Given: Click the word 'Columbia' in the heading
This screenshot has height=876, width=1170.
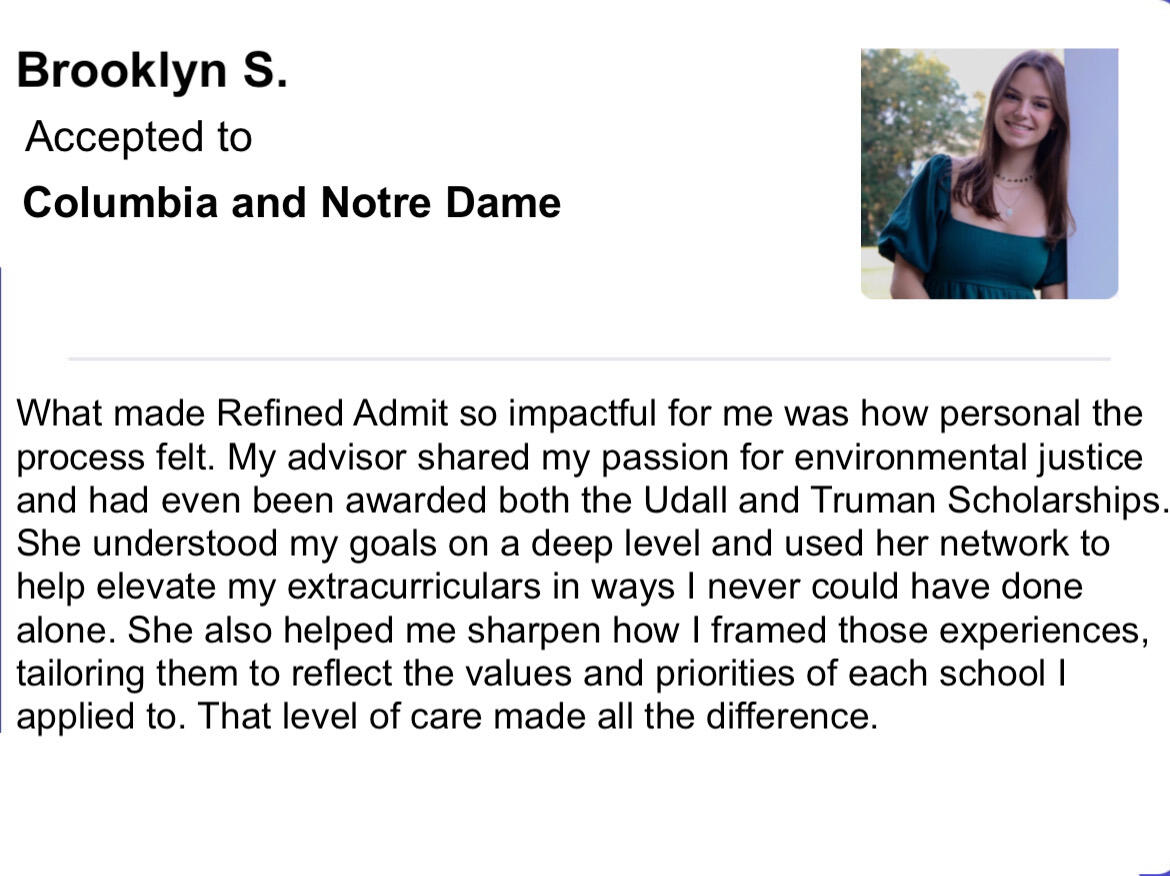Looking at the screenshot, I should [x=120, y=203].
